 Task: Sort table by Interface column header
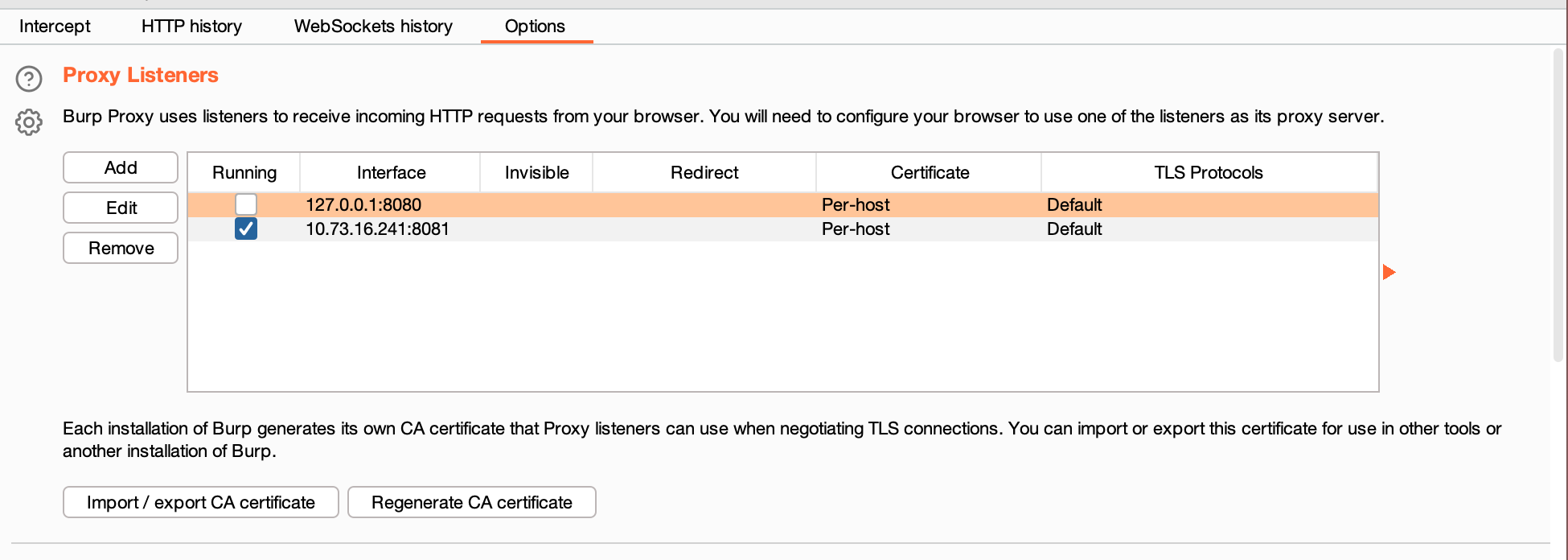(x=391, y=172)
